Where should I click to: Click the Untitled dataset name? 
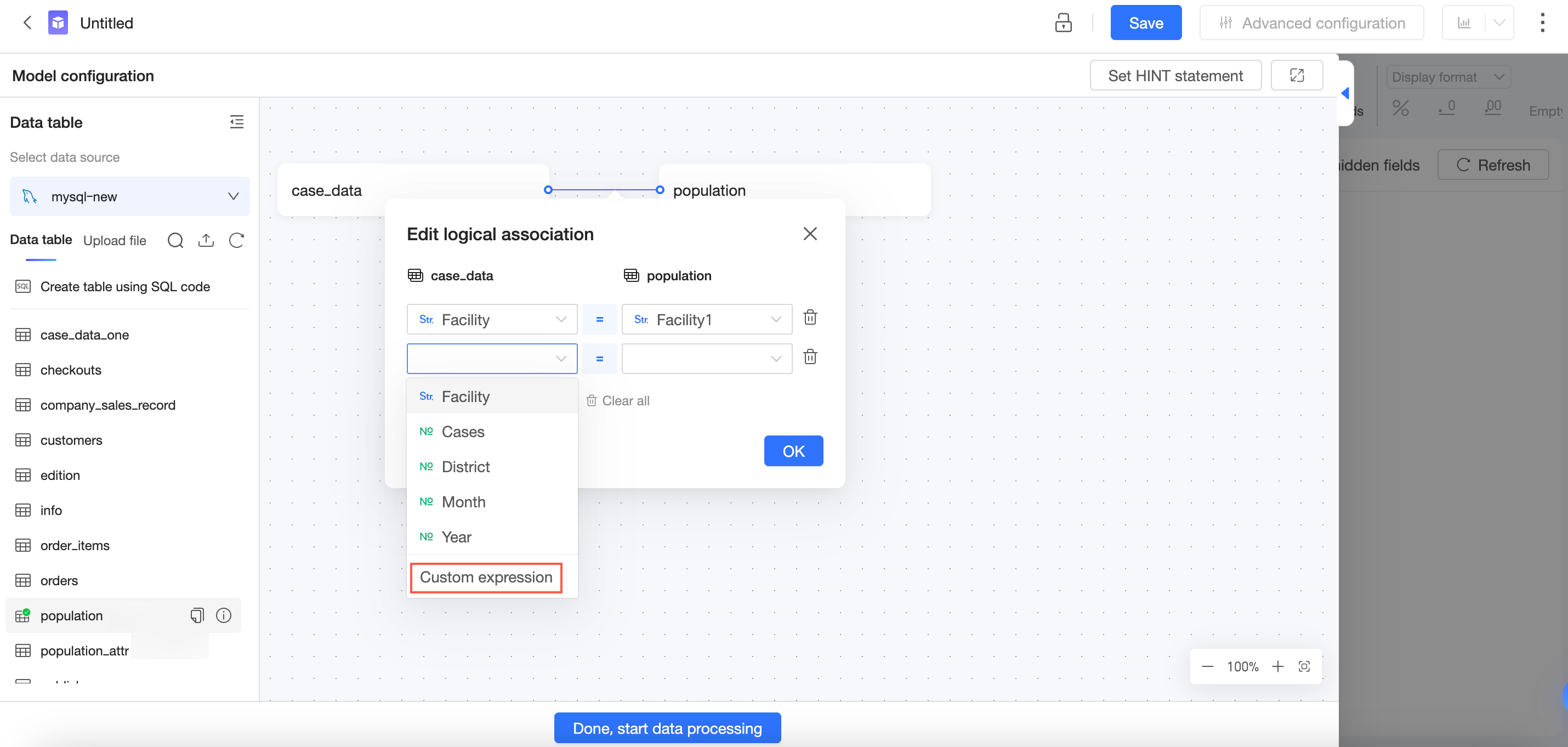coord(106,23)
